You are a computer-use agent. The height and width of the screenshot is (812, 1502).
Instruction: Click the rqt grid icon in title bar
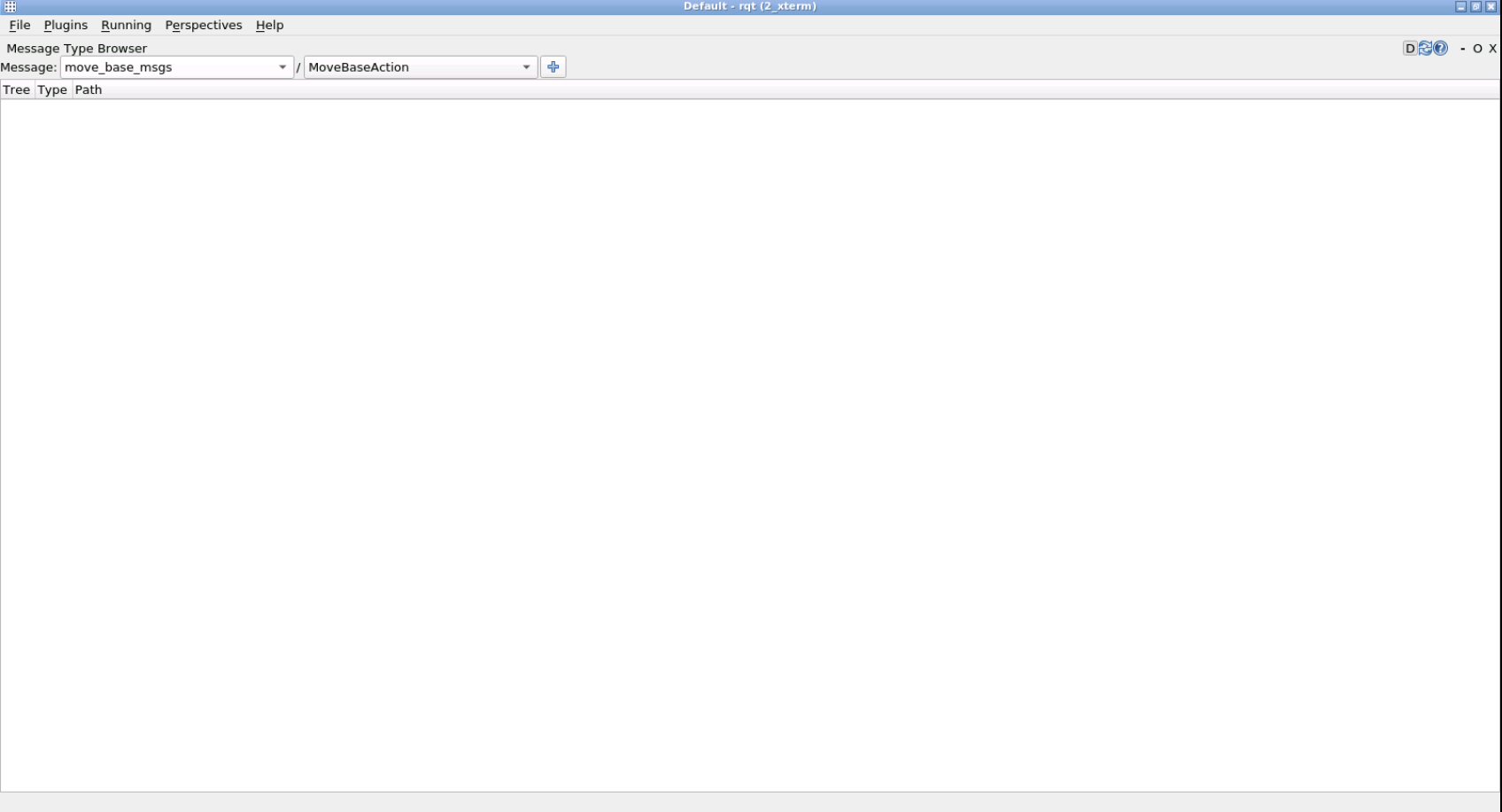pos(10,6)
